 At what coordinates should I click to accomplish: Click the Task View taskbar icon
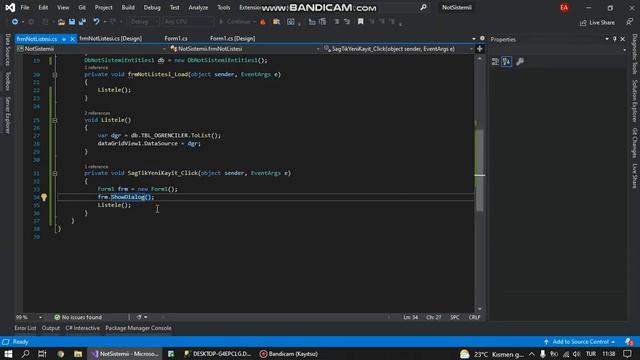(42, 354)
